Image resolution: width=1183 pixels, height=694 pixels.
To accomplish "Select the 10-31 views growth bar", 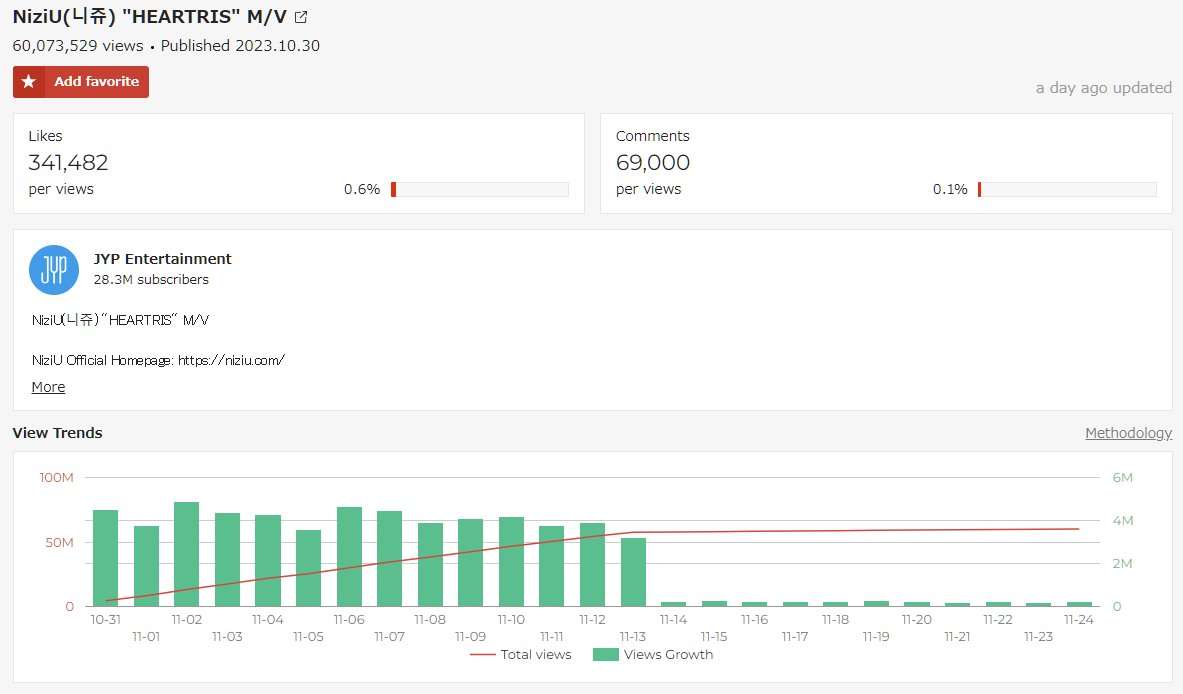I will [x=106, y=558].
